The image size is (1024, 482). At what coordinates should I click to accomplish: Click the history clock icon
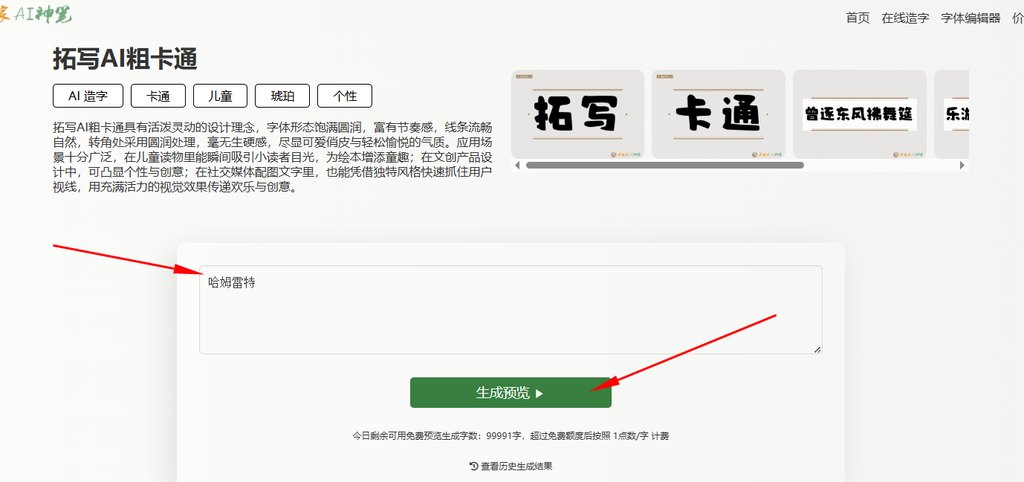(473, 466)
